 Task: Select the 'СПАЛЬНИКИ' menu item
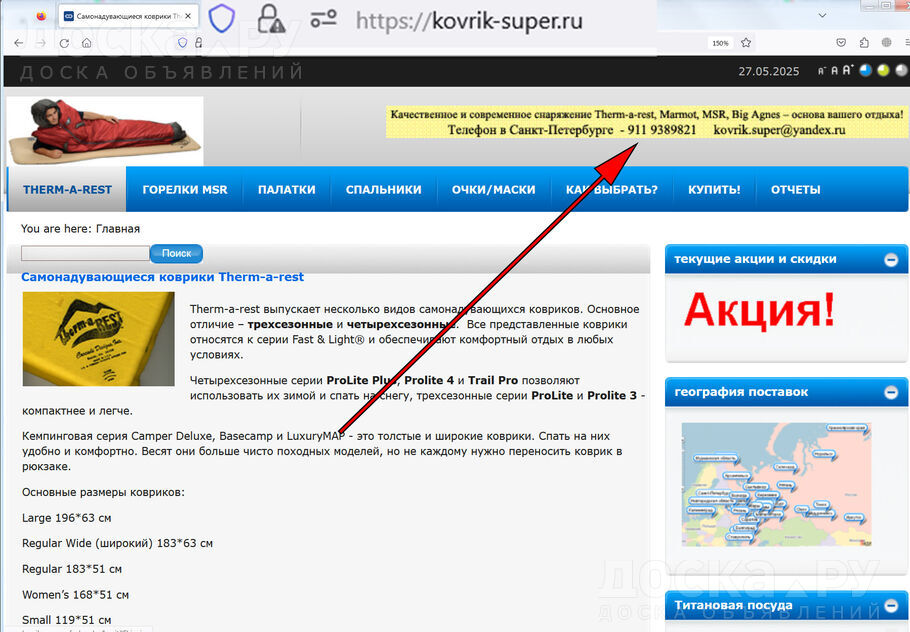[383, 190]
